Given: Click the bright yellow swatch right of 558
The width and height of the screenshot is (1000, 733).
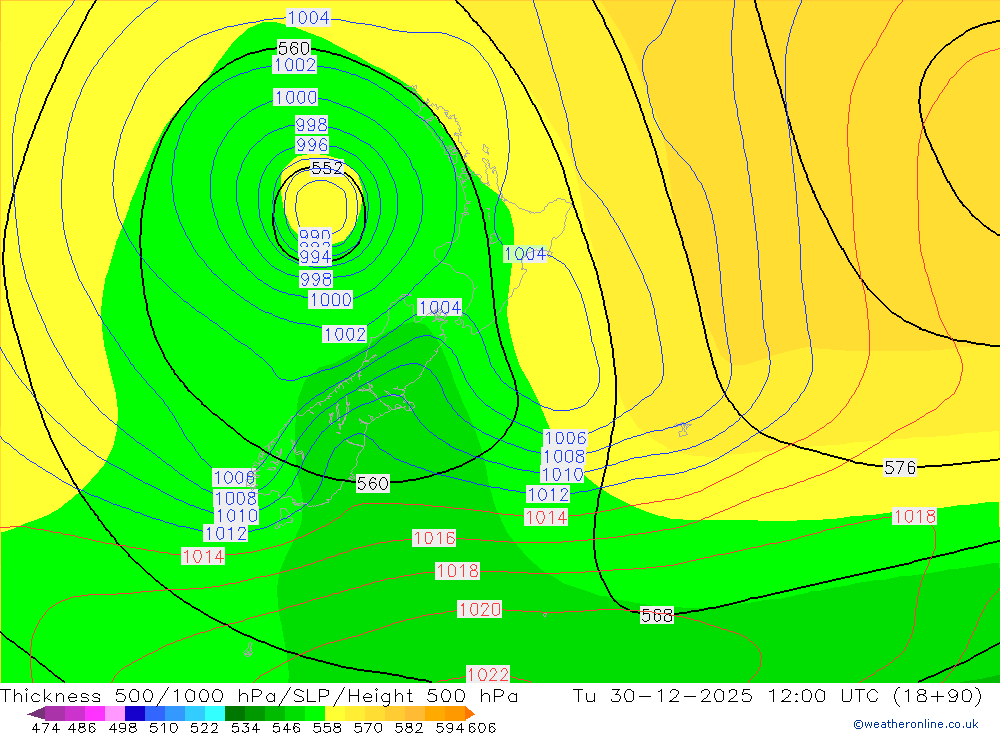Looking at the screenshot, I should (x=335, y=713).
